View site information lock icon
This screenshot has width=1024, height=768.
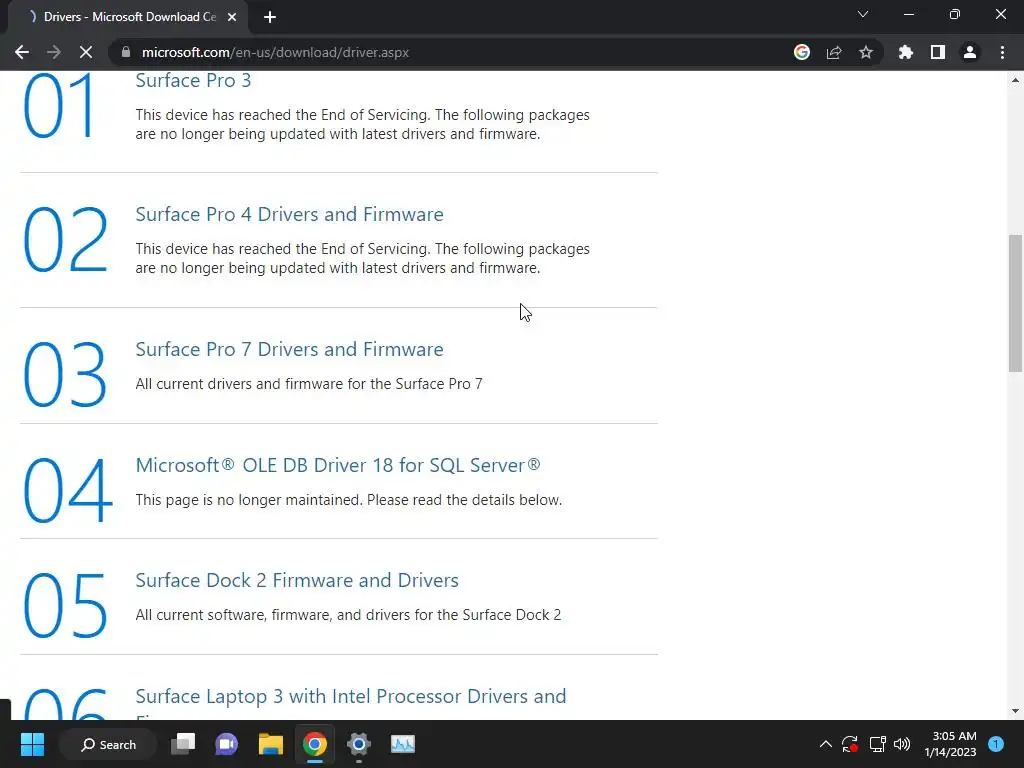click(x=126, y=52)
